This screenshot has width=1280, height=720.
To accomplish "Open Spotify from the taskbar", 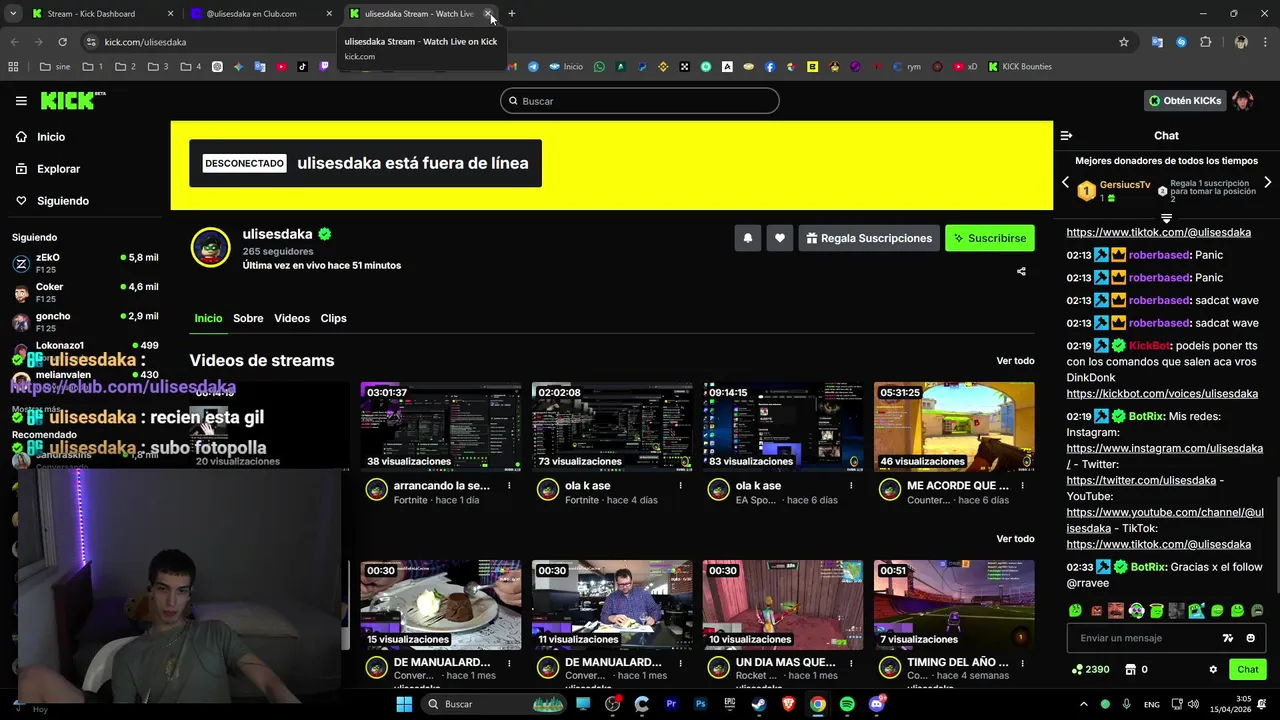I will coord(847,704).
